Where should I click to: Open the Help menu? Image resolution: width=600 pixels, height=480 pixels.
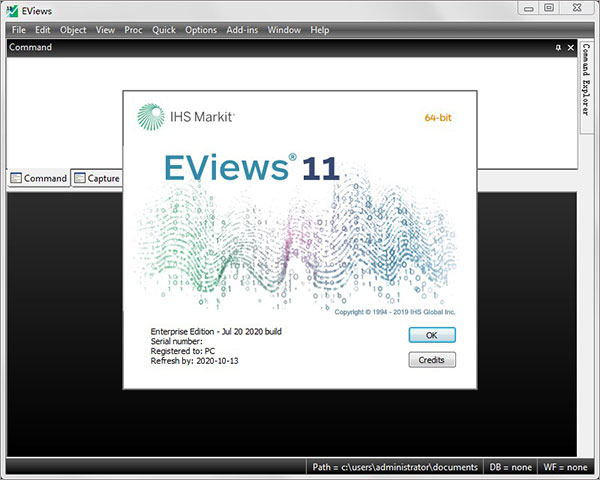click(x=320, y=30)
